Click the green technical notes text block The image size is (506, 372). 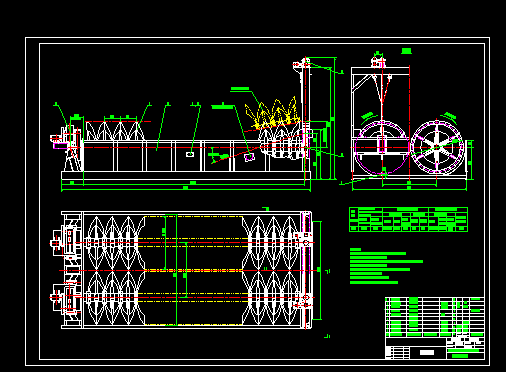386,266
